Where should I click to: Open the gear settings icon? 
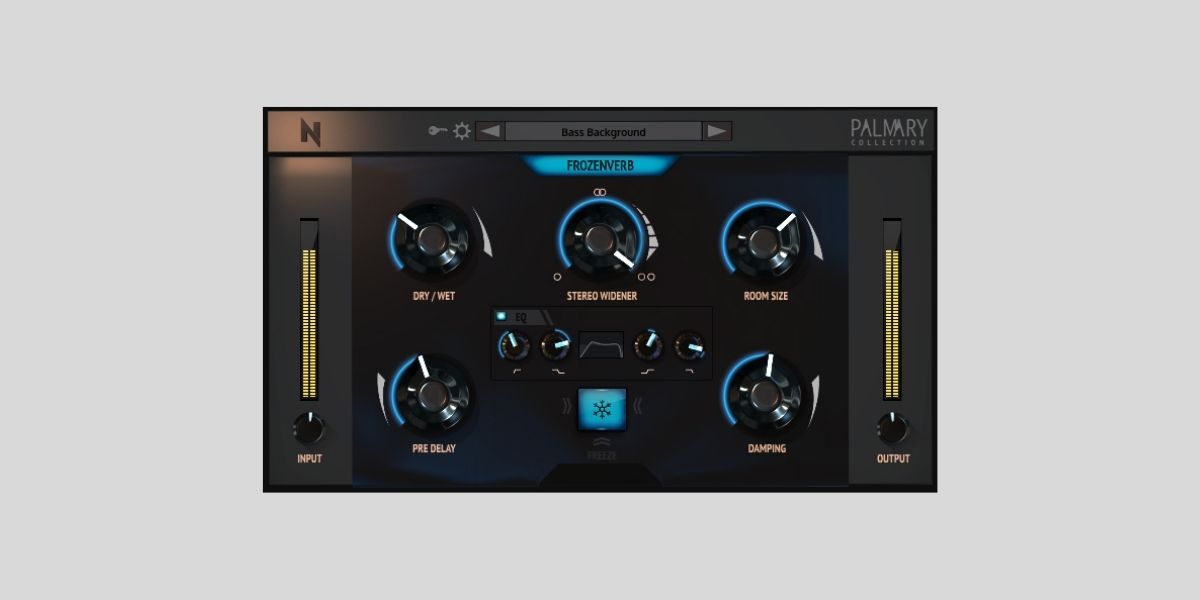(x=462, y=131)
